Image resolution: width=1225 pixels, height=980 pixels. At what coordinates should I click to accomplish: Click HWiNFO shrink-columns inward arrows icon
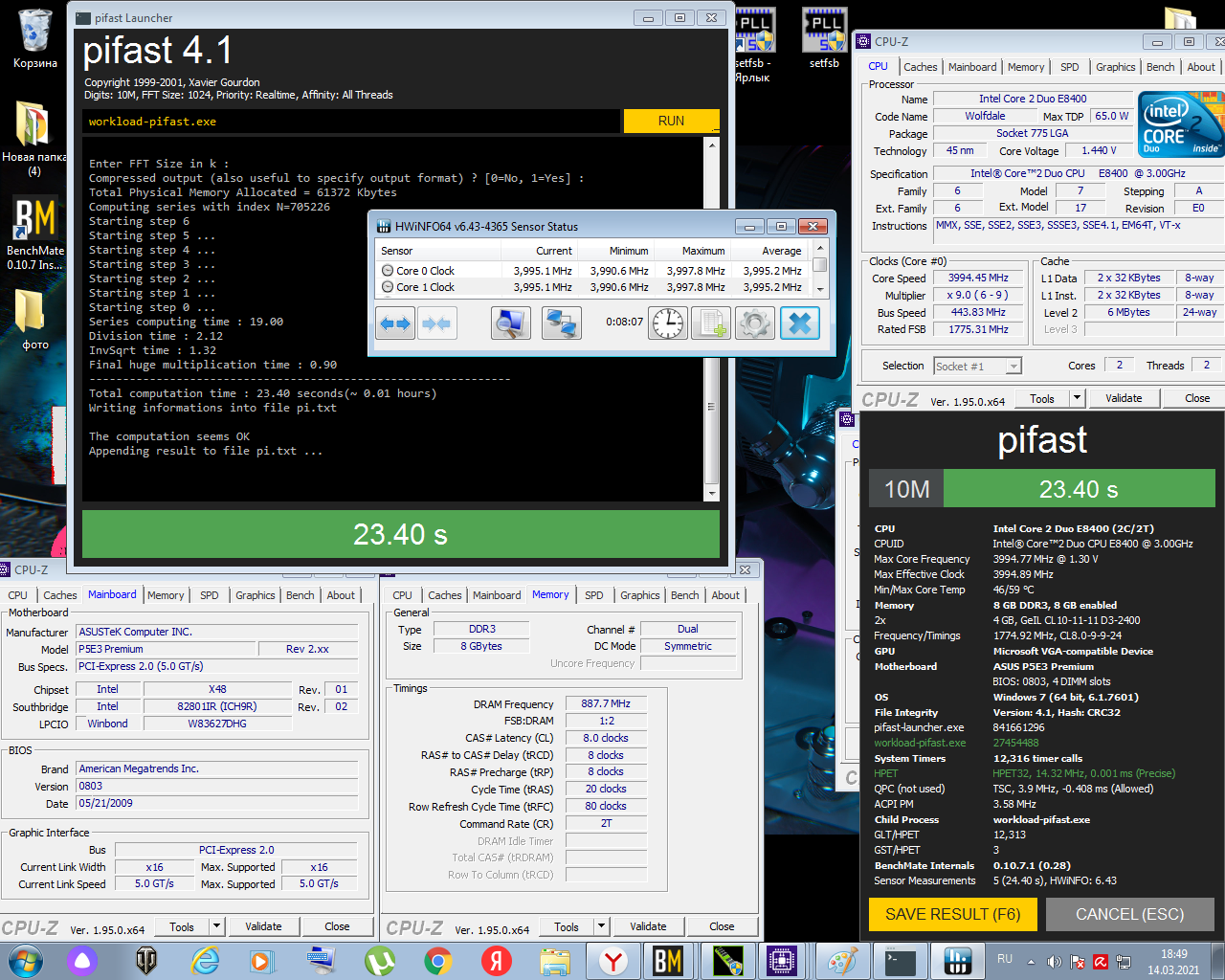tap(436, 323)
